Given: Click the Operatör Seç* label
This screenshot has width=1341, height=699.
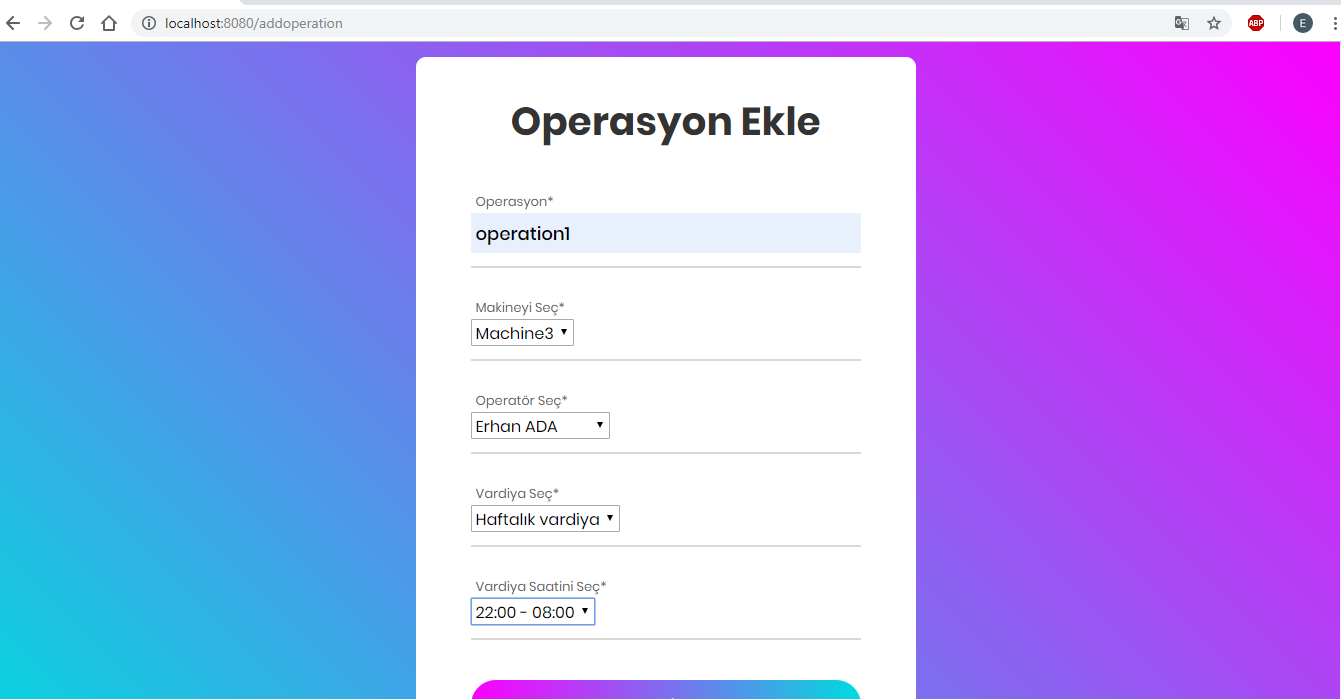Looking at the screenshot, I should pyautogui.click(x=521, y=400).
